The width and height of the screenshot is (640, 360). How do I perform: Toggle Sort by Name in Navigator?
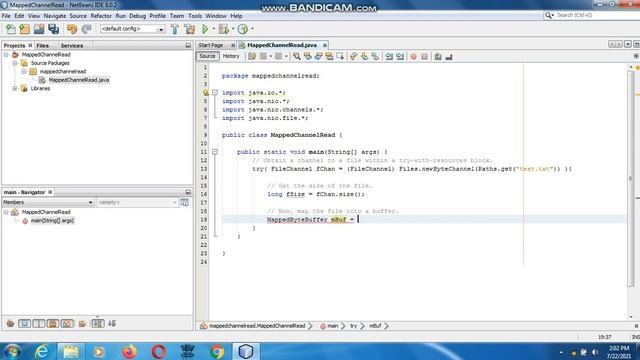click(98, 324)
